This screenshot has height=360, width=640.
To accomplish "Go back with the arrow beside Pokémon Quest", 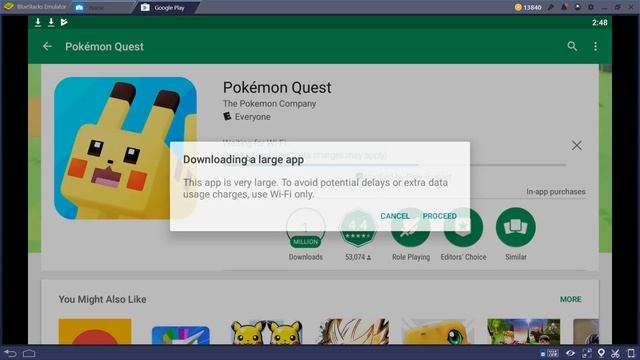I will point(47,47).
